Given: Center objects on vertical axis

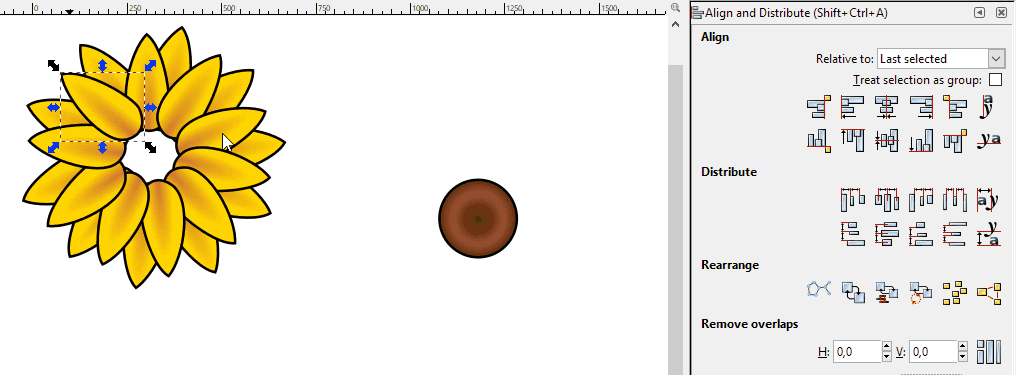Looking at the screenshot, I should pos(886,108).
